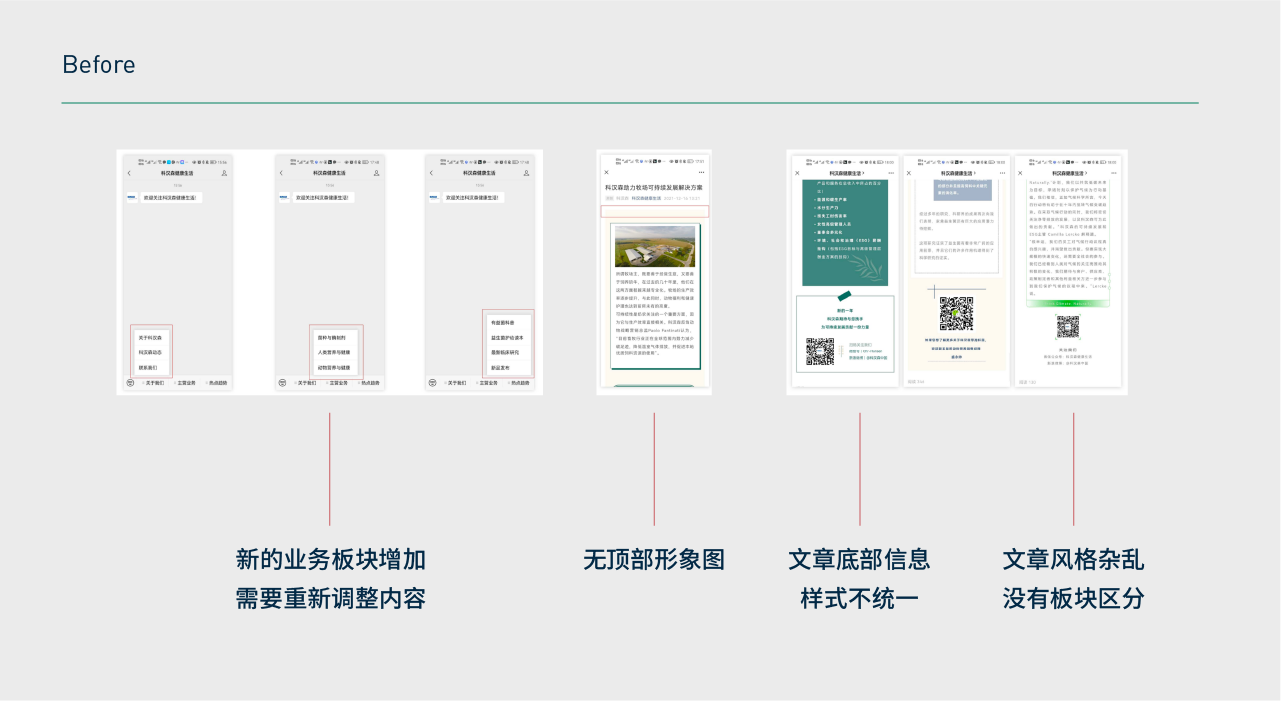Click the 'Before' heading
1281x701 pixels.
point(98,65)
